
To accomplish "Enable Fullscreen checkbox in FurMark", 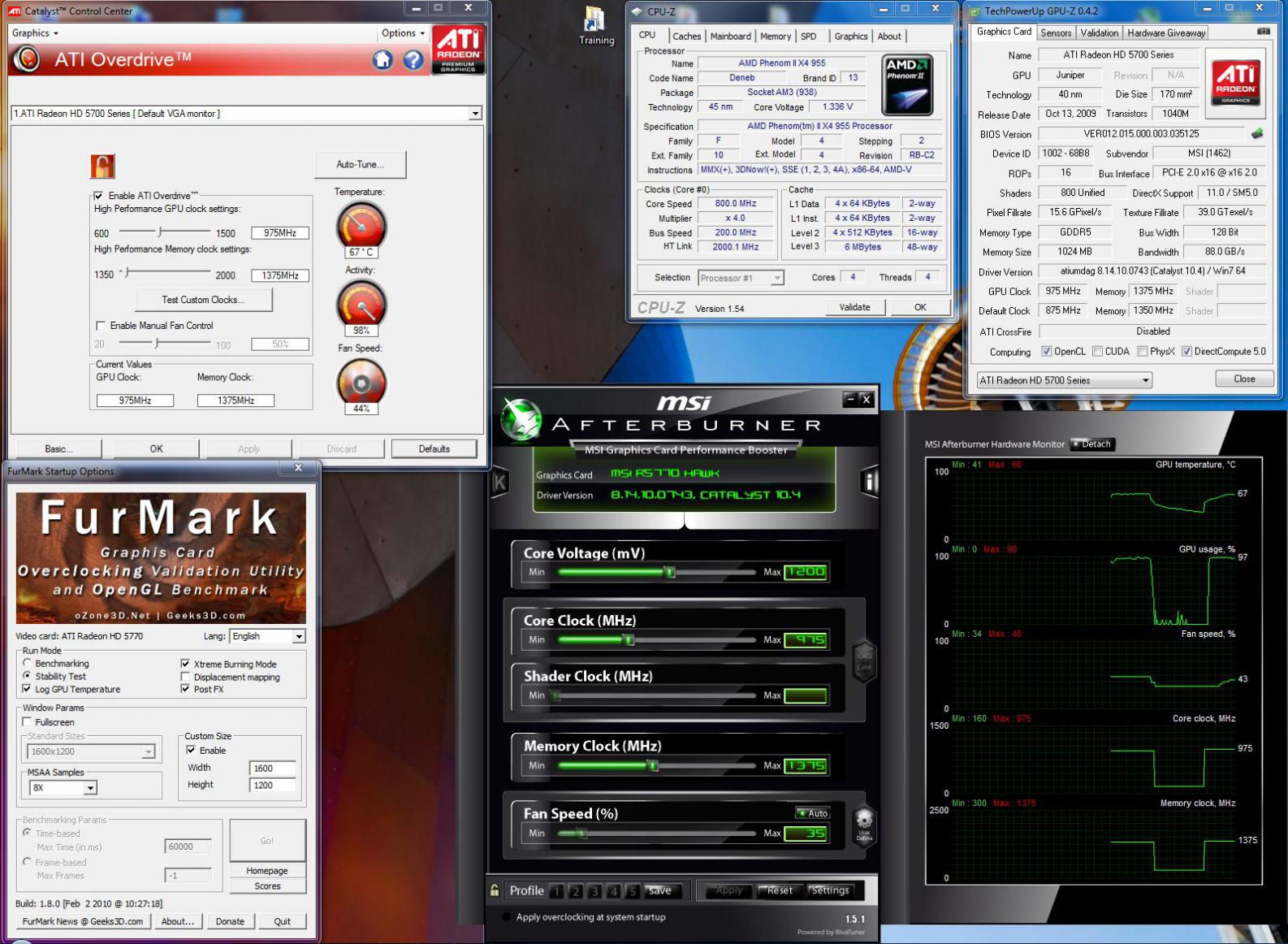I will [27, 721].
